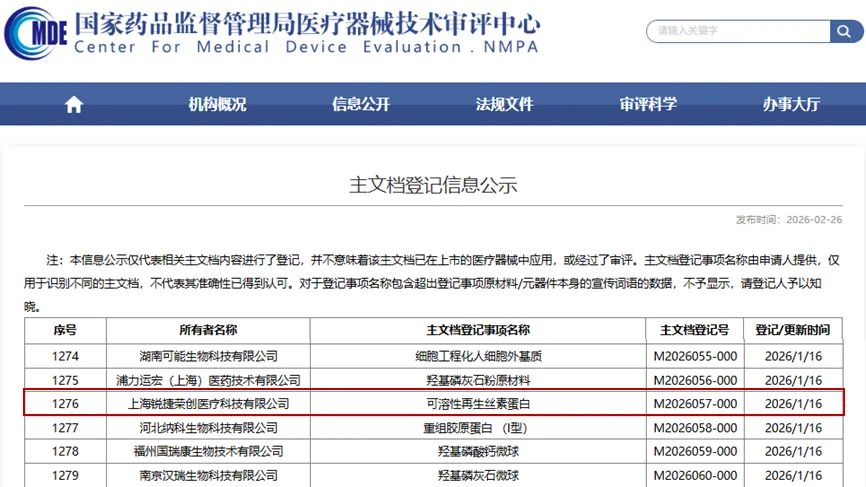Select row number 1279
866x487 pixels.
65,475
